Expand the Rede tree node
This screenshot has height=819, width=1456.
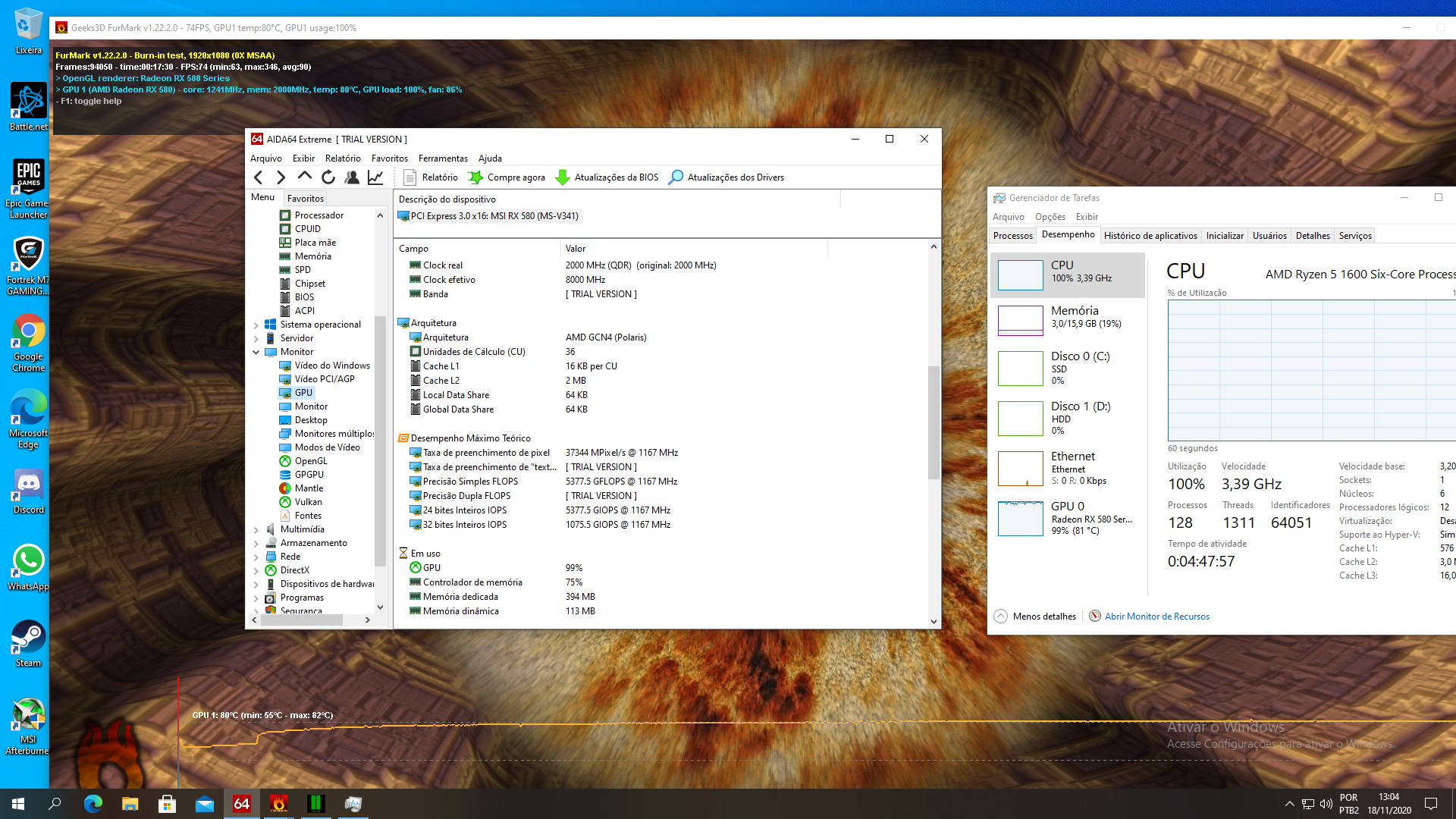click(x=256, y=557)
